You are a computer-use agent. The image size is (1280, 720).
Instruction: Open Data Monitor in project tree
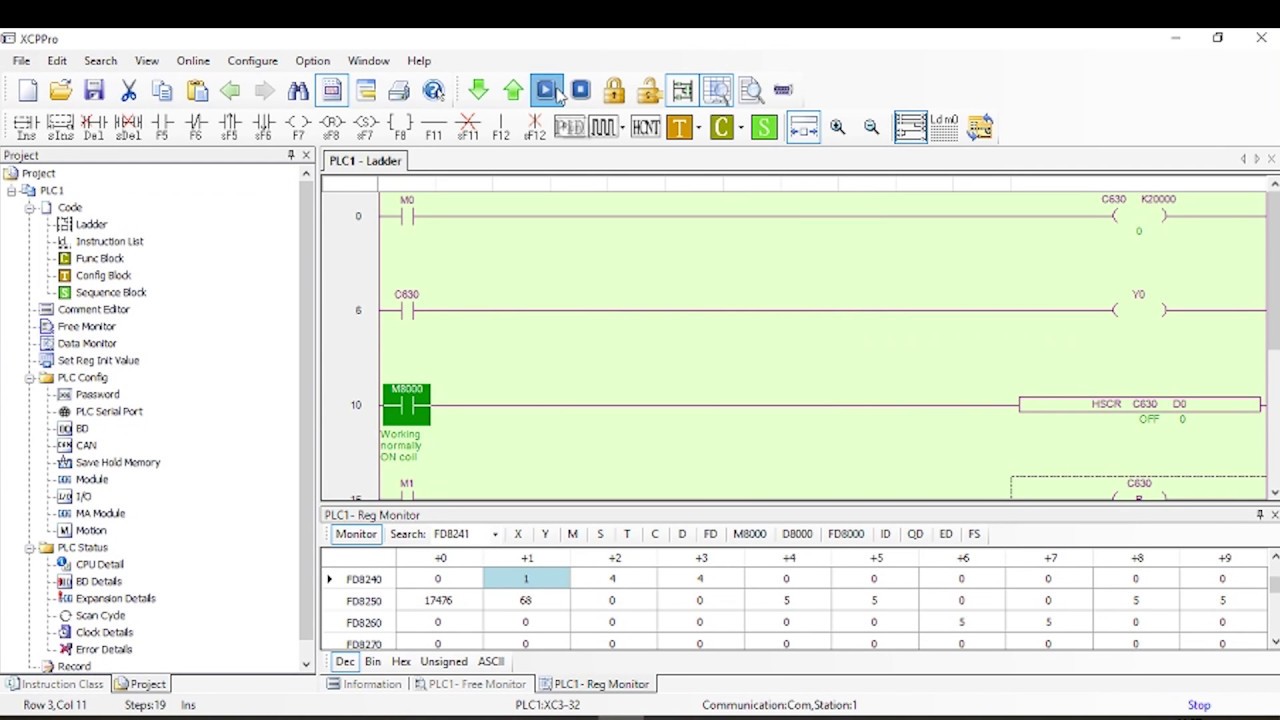point(87,343)
